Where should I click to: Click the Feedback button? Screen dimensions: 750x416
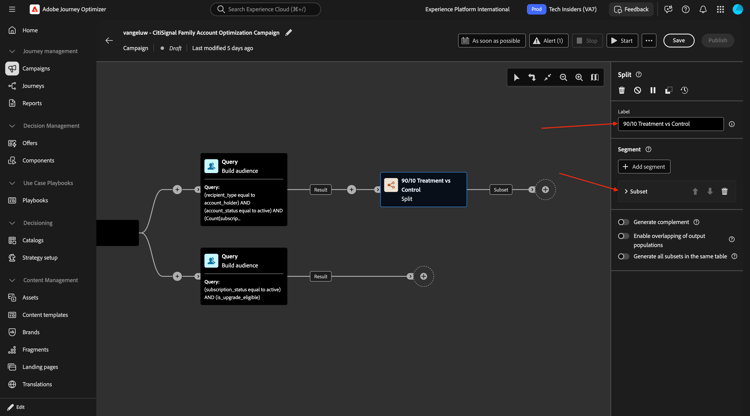[x=631, y=9]
